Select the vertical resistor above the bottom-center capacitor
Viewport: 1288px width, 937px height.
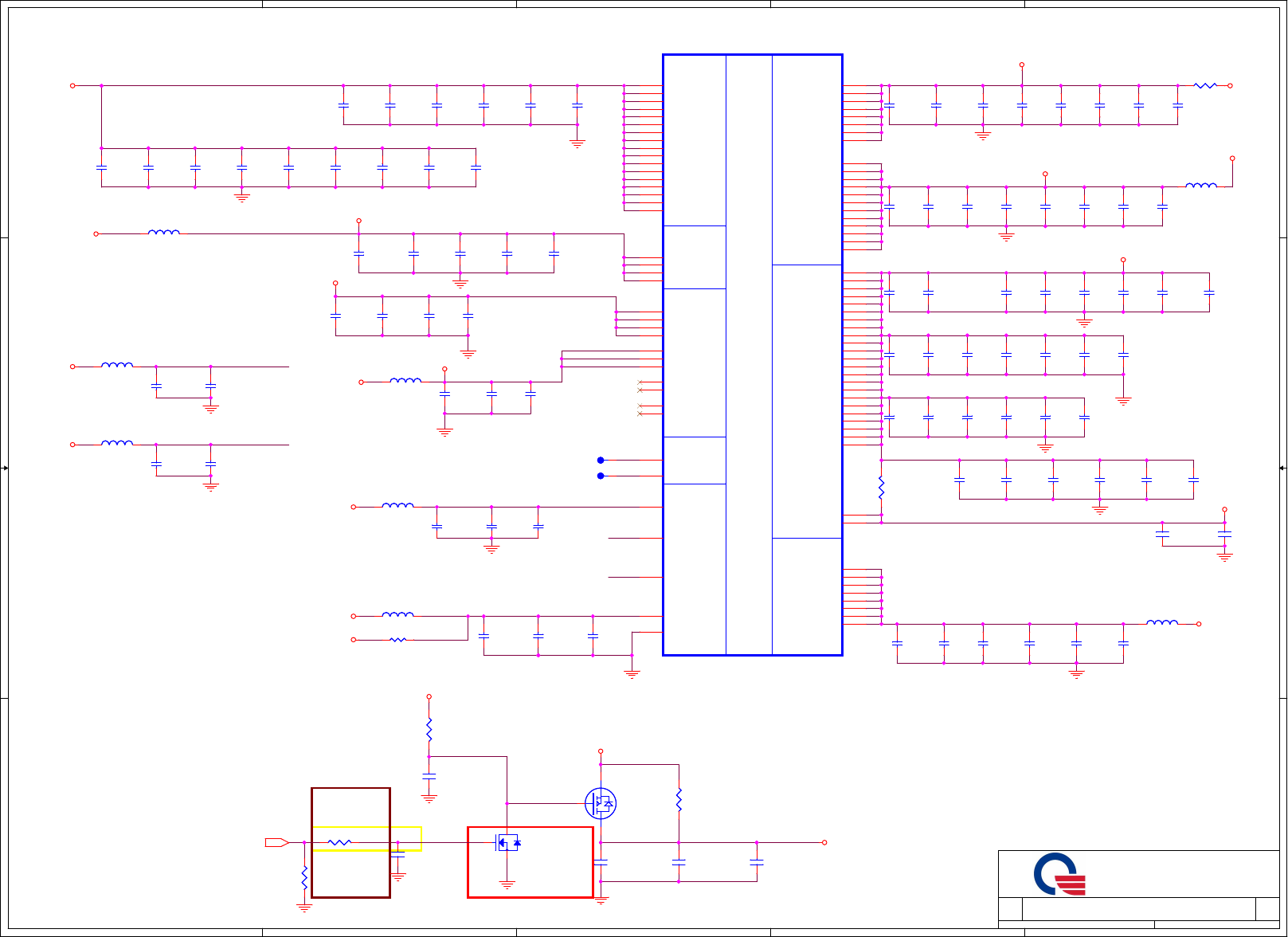click(429, 729)
